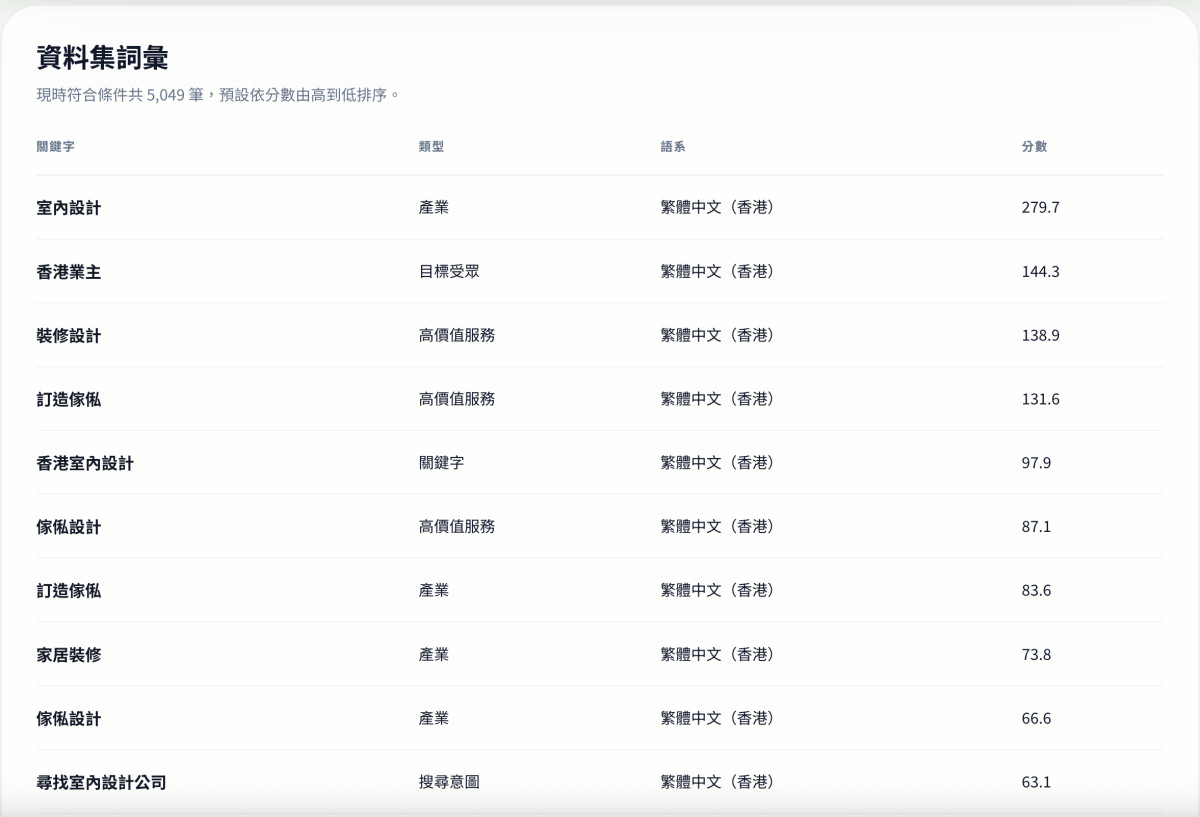Click the score 144.3
The height and width of the screenshot is (817, 1200).
(x=1040, y=272)
